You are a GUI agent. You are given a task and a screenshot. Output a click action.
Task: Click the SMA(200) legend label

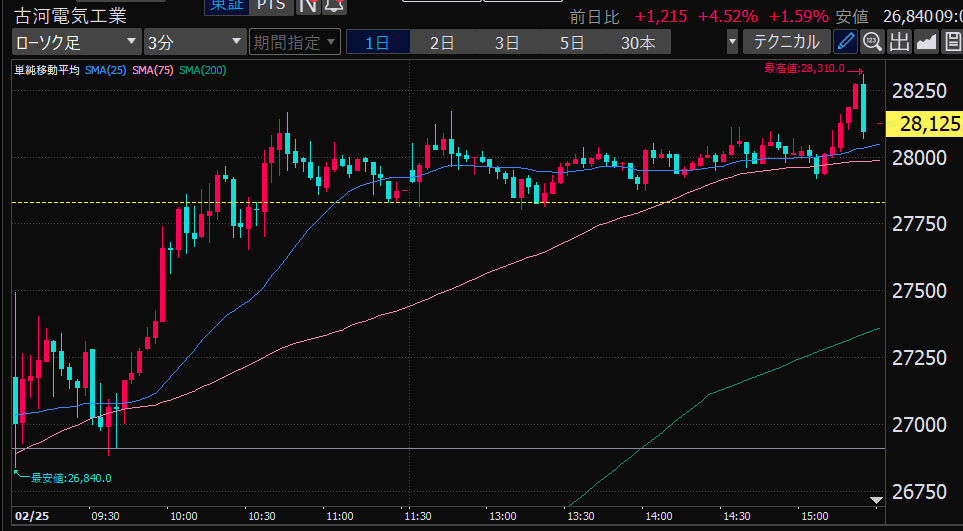click(205, 69)
